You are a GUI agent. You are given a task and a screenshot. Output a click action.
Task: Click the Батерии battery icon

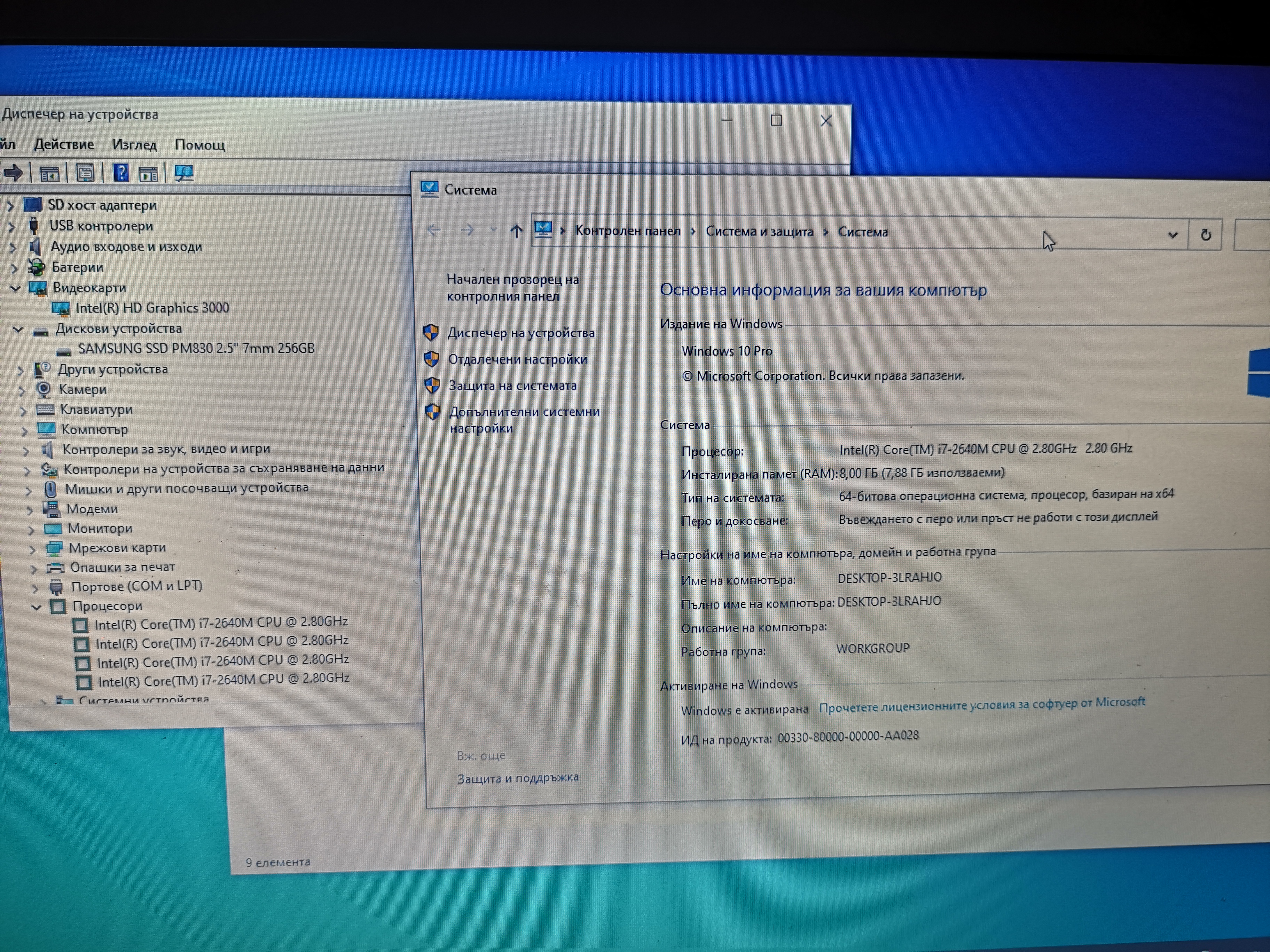point(37,267)
